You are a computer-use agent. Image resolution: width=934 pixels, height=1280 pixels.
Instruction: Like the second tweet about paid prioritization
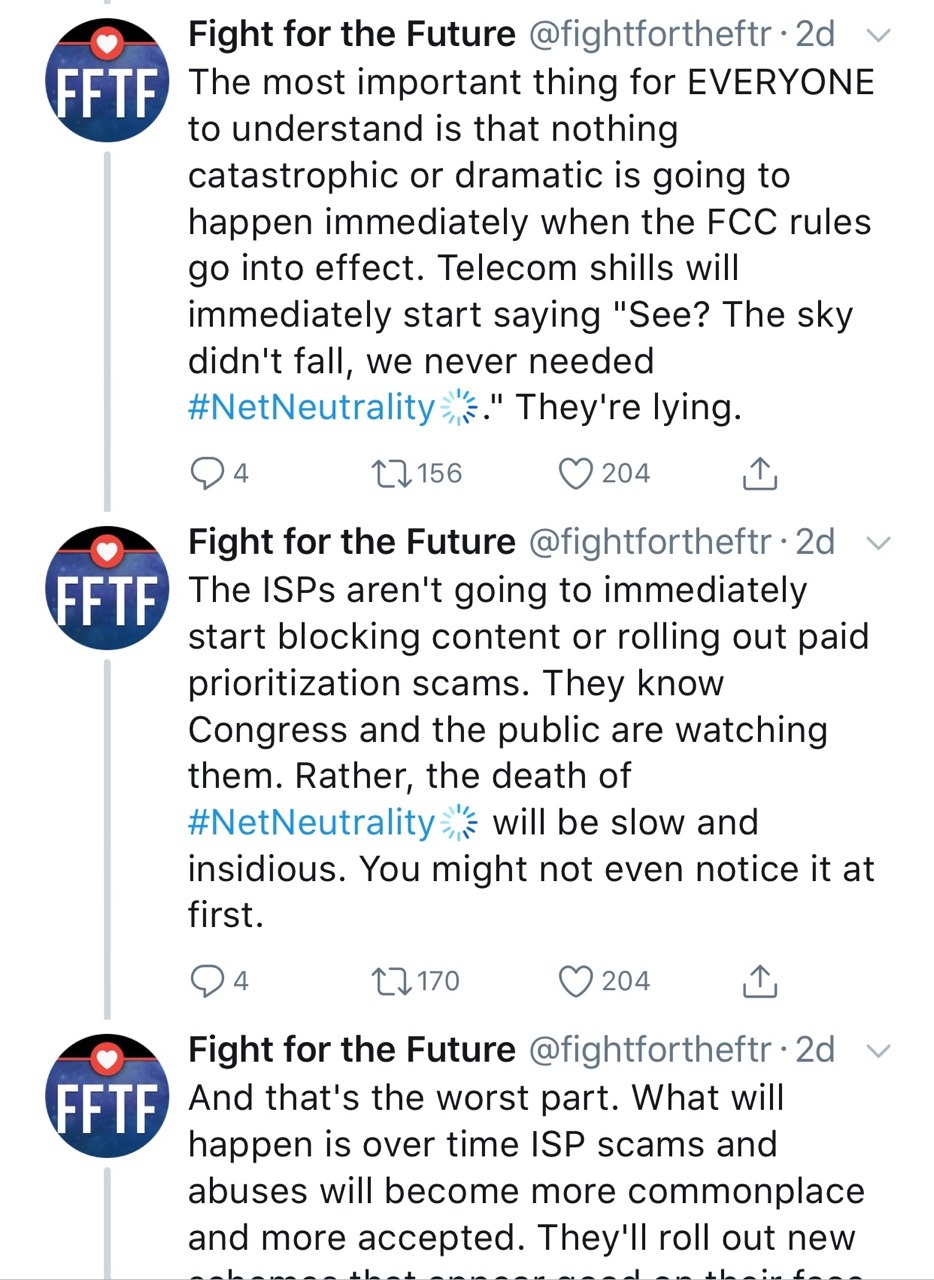pyautogui.click(x=577, y=981)
